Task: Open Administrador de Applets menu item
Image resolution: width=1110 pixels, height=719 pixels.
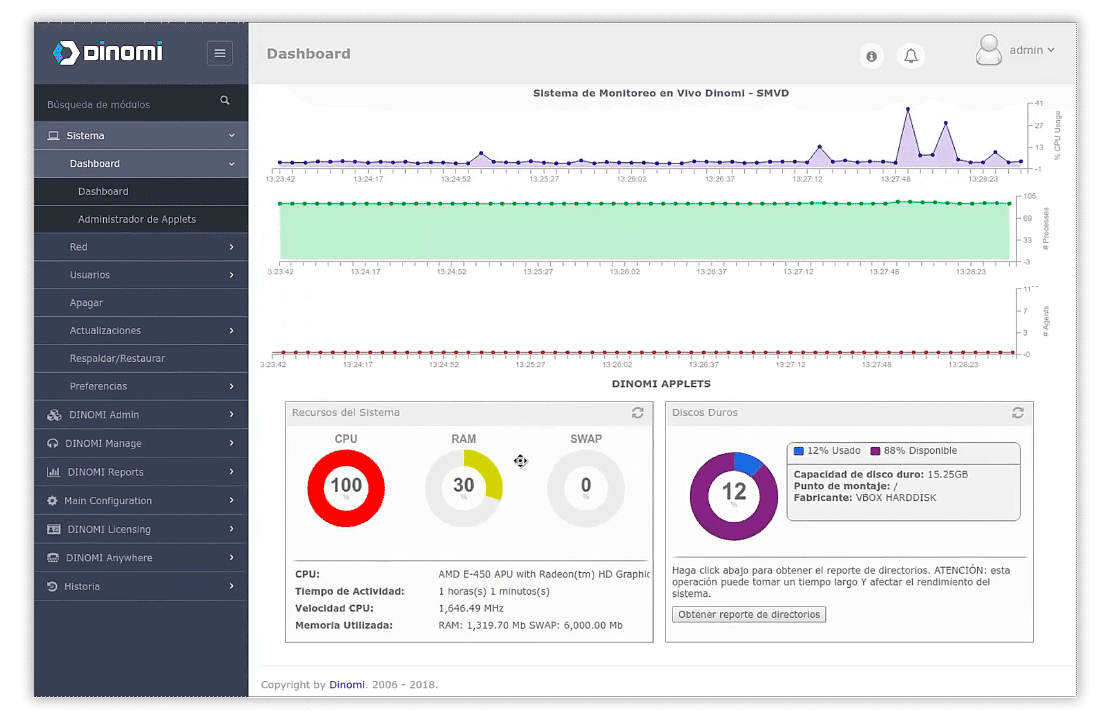Action: pyautogui.click(x=137, y=219)
